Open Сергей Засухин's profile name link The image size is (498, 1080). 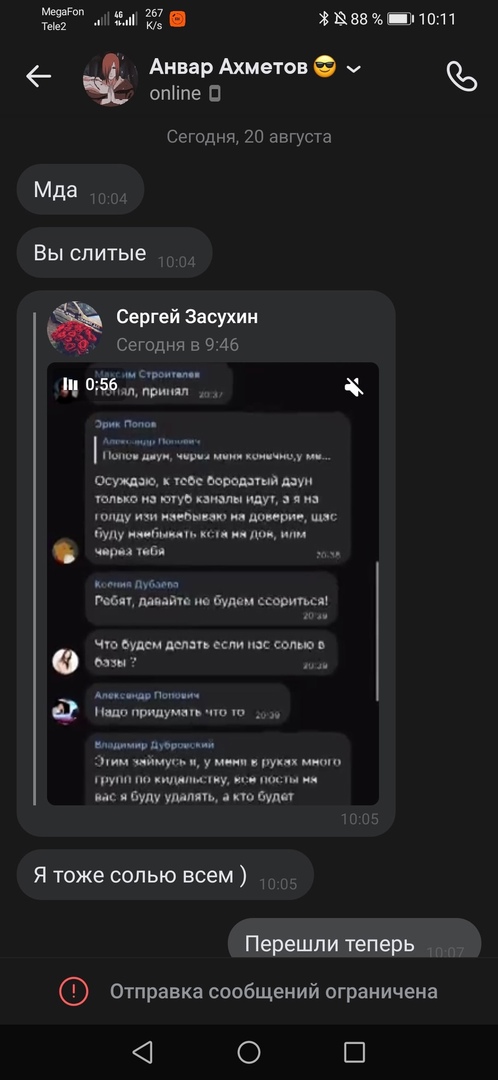pyautogui.click(x=187, y=317)
